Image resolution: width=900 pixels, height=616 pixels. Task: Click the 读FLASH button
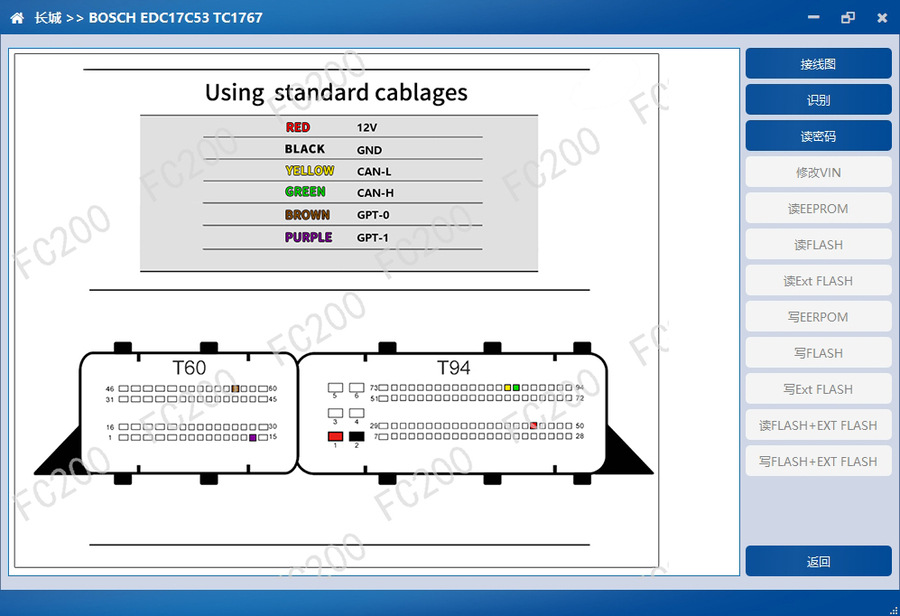tap(818, 245)
